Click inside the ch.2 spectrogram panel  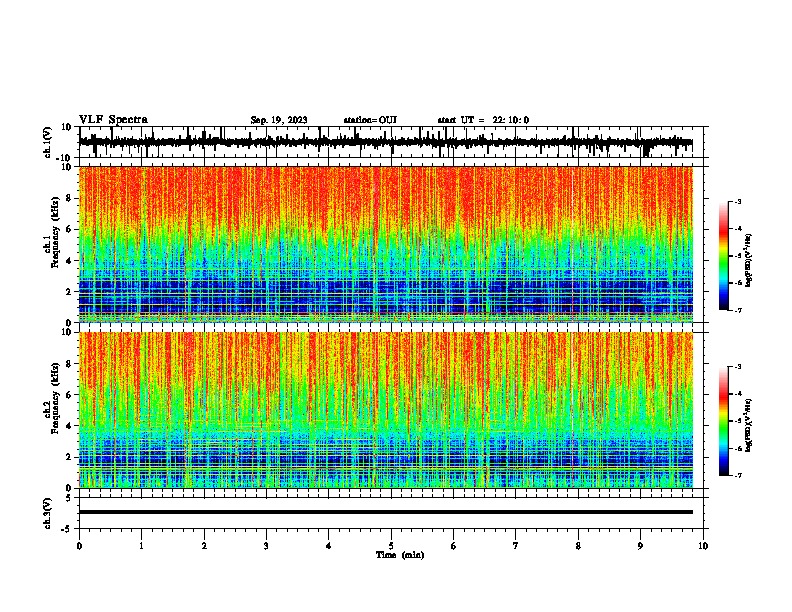pyautogui.click(x=386, y=410)
